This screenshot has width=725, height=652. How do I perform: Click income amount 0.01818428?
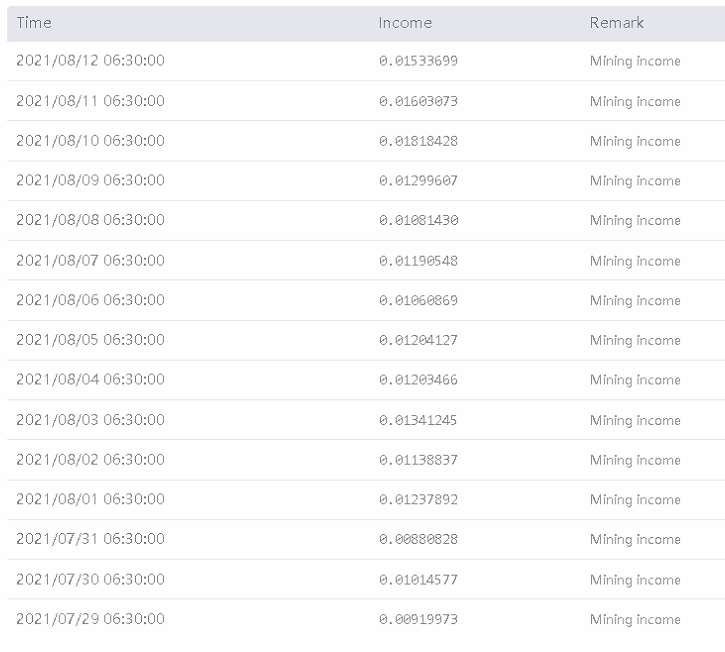click(418, 141)
